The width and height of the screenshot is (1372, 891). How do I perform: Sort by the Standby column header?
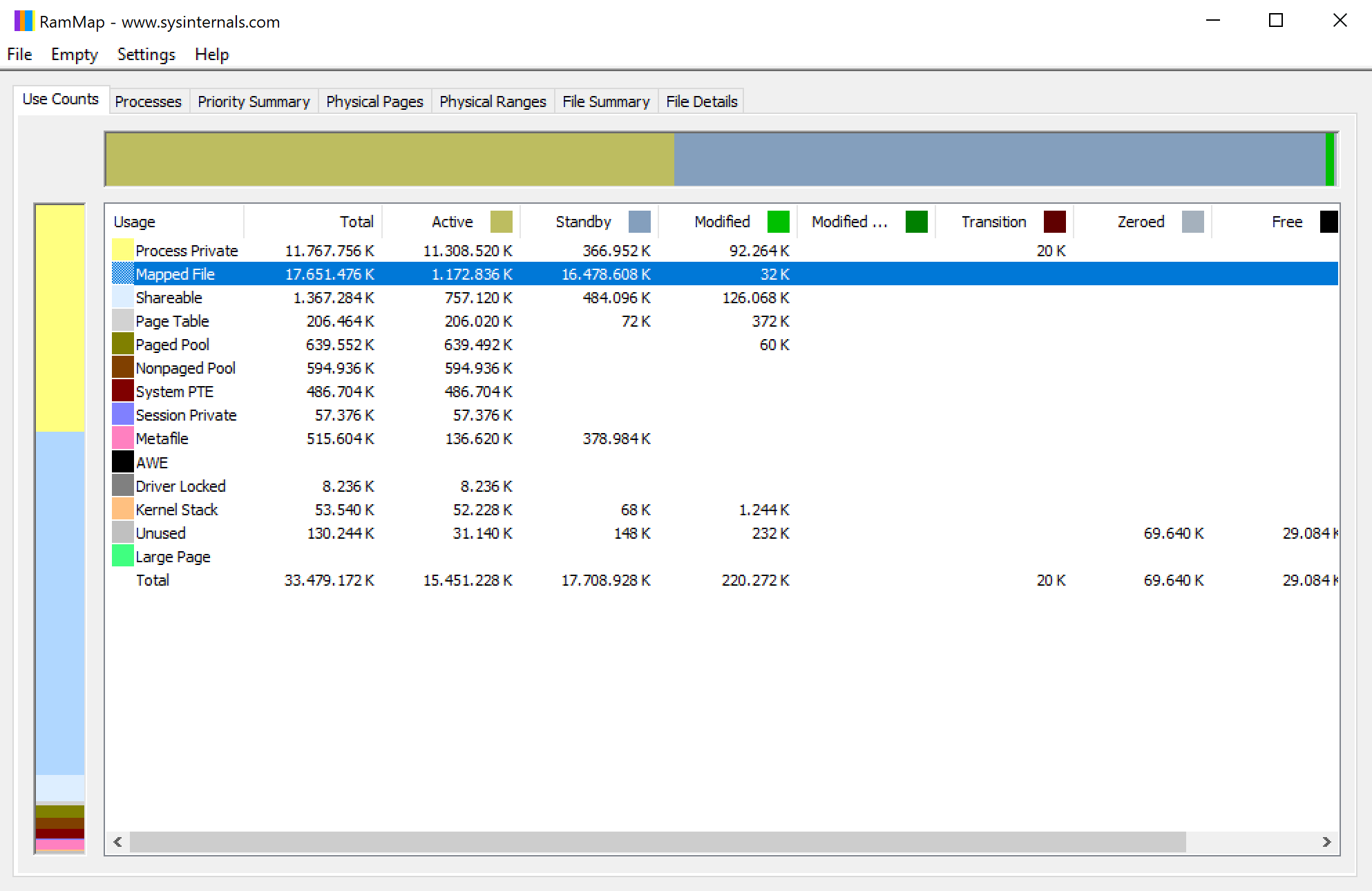point(583,222)
